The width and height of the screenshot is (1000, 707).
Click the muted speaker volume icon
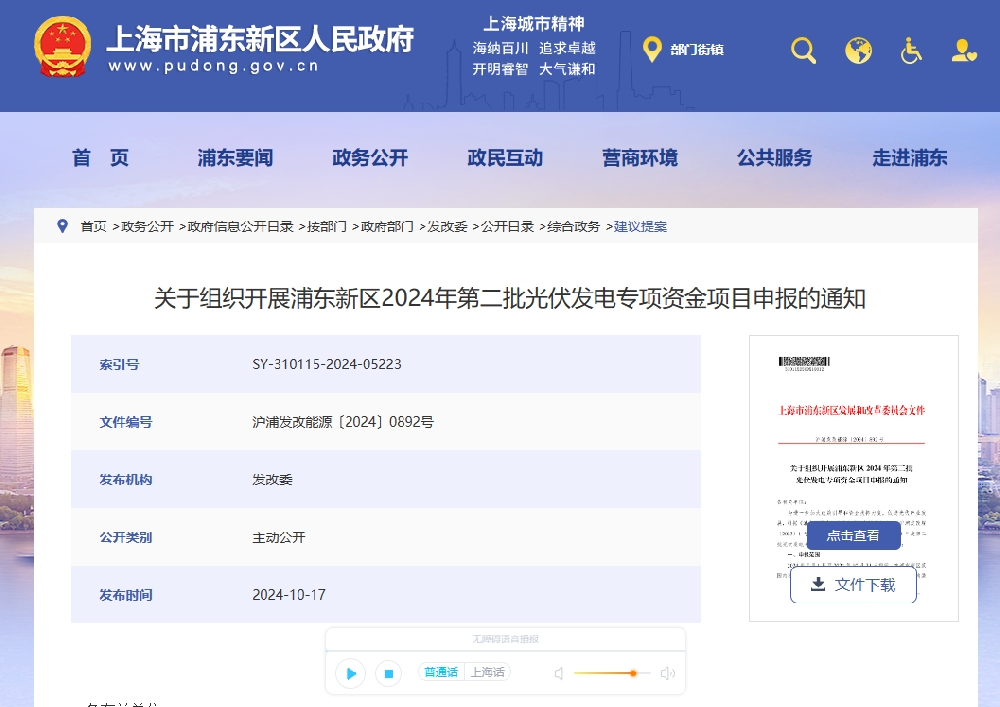click(x=560, y=673)
